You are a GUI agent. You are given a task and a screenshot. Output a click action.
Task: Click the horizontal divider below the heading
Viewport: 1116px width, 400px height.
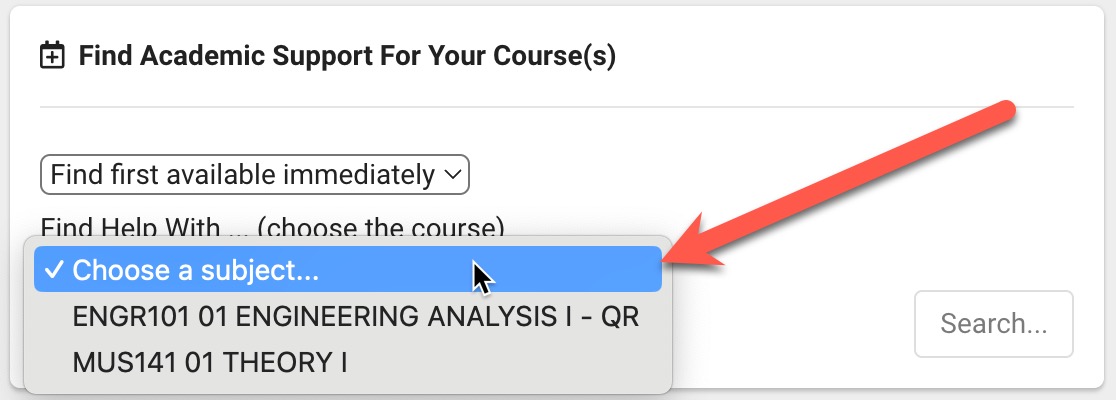click(557, 107)
